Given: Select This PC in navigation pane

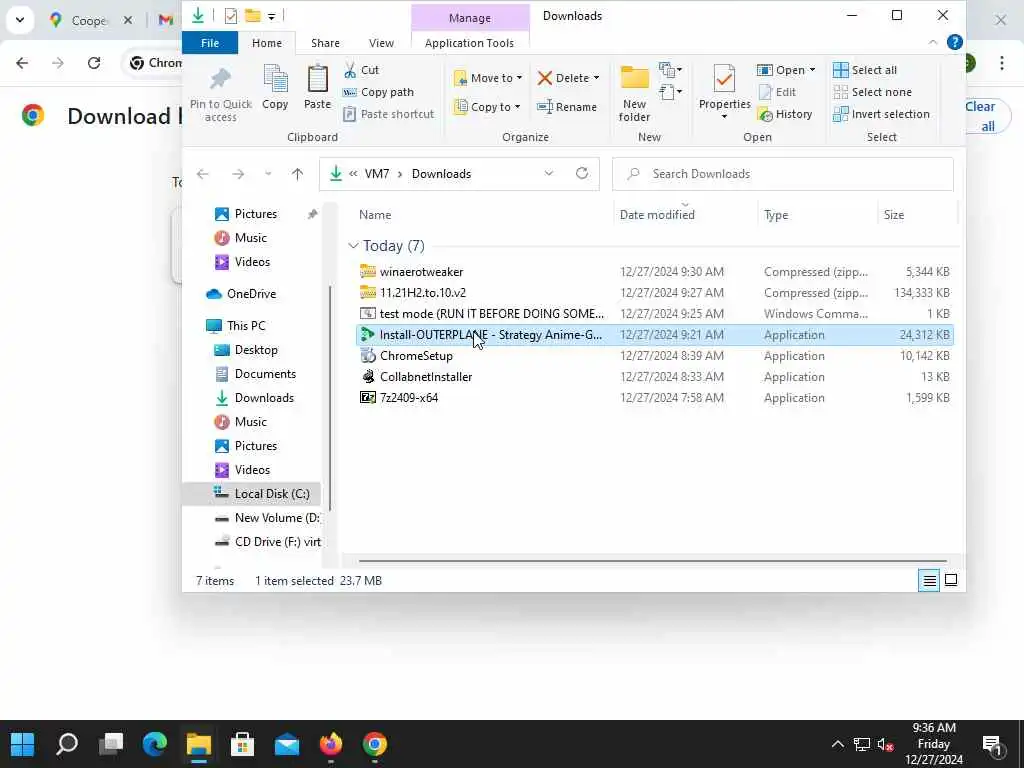Looking at the screenshot, I should [x=246, y=326].
